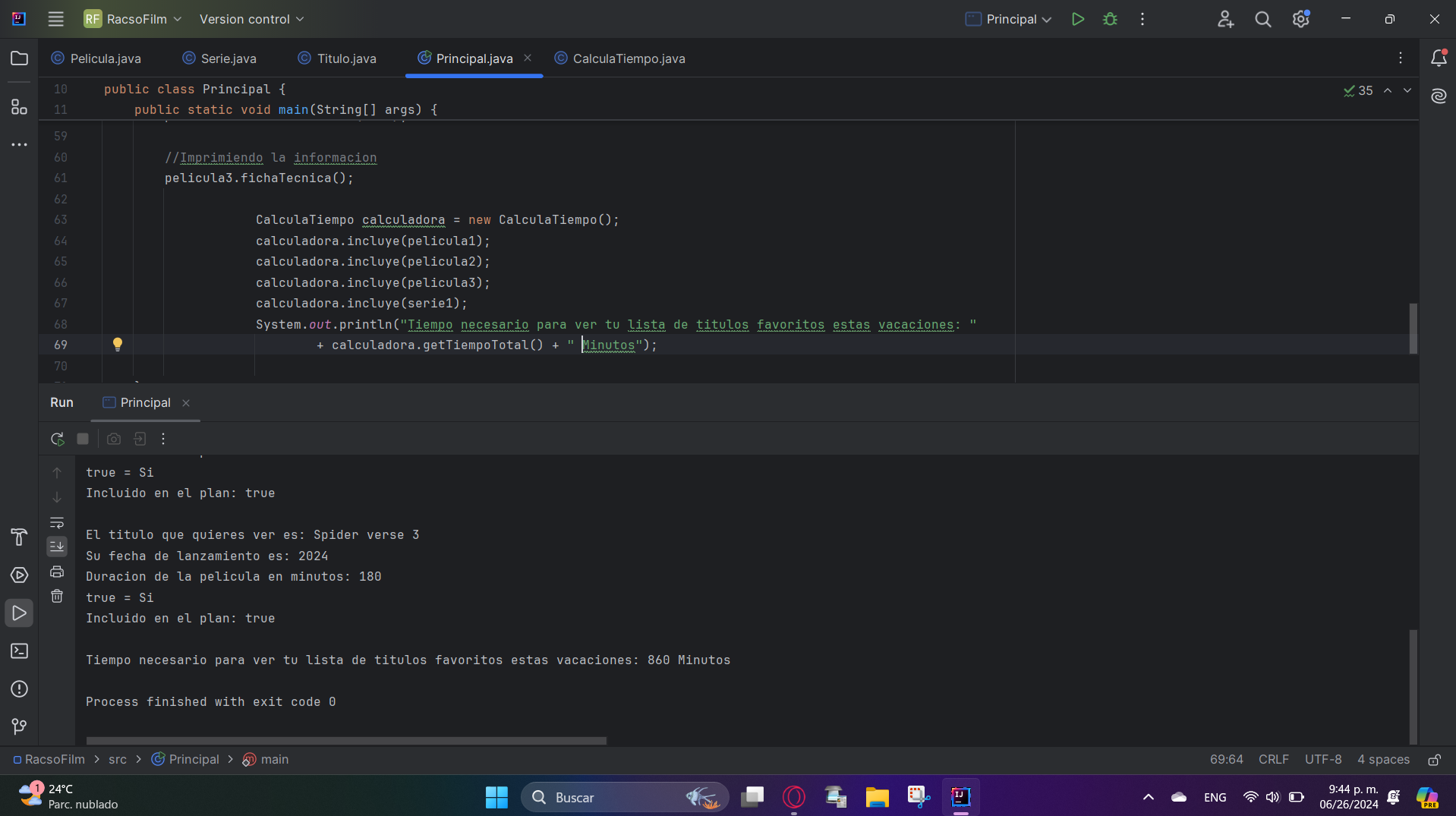Change UTF-8 file encoding
The height and width of the screenshot is (816, 1456).
click(1323, 759)
